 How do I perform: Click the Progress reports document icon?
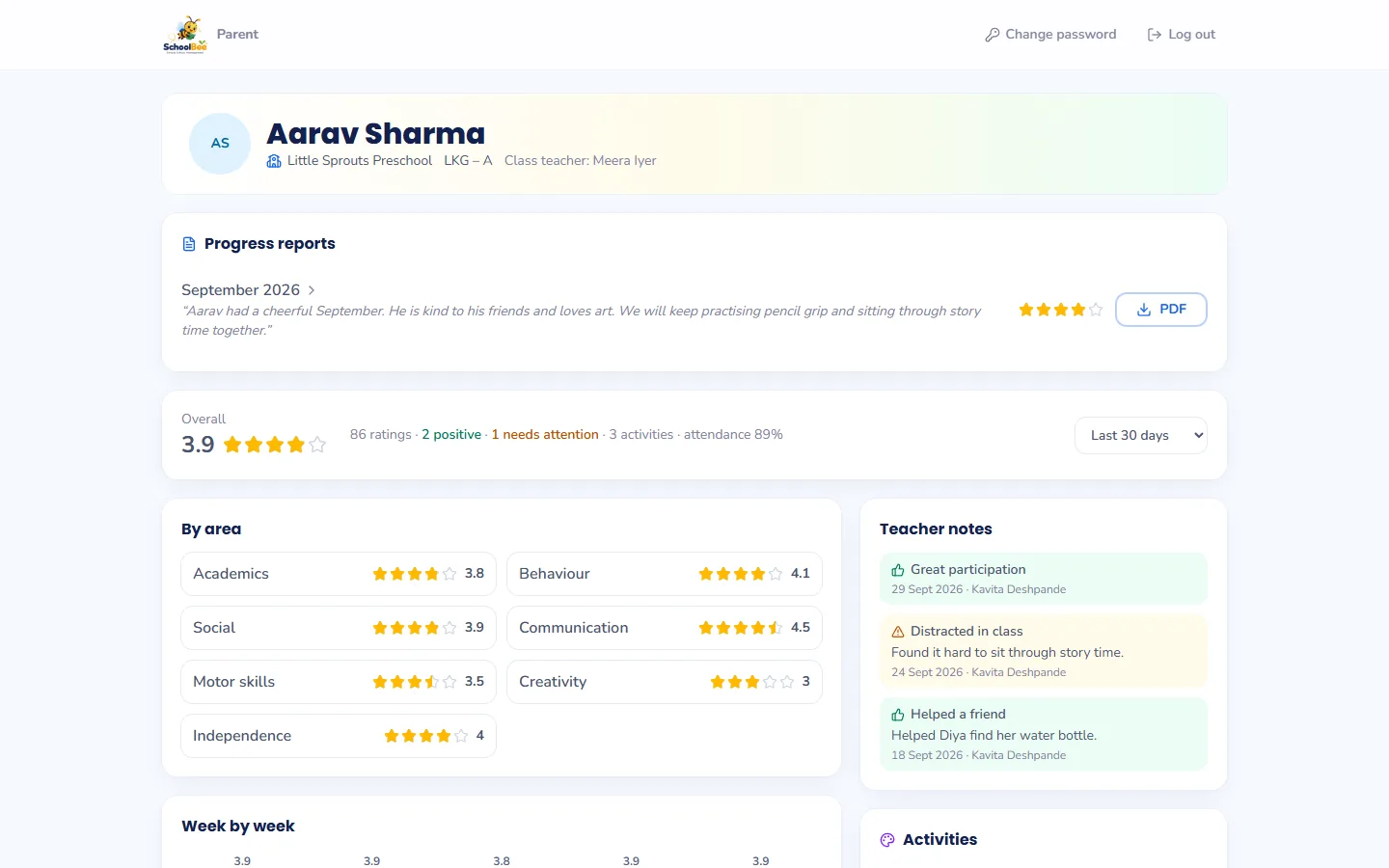[189, 244]
